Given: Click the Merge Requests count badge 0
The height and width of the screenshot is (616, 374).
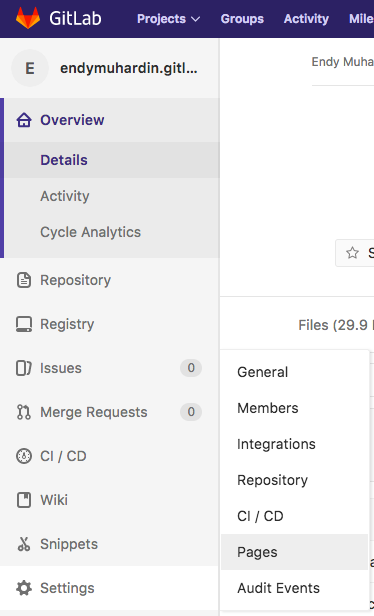Looking at the screenshot, I should click(x=191, y=412).
